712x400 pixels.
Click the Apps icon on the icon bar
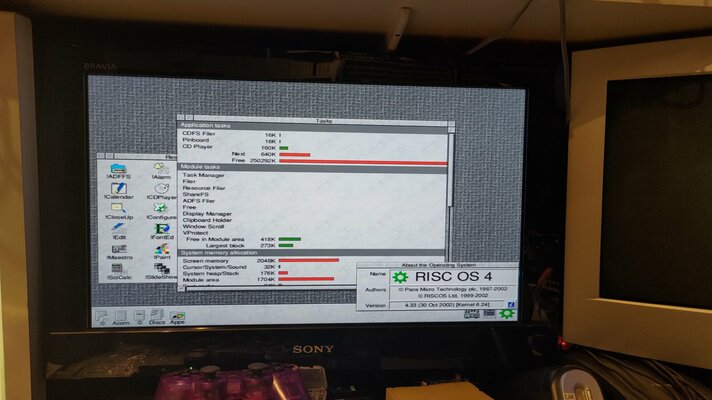pos(177,316)
